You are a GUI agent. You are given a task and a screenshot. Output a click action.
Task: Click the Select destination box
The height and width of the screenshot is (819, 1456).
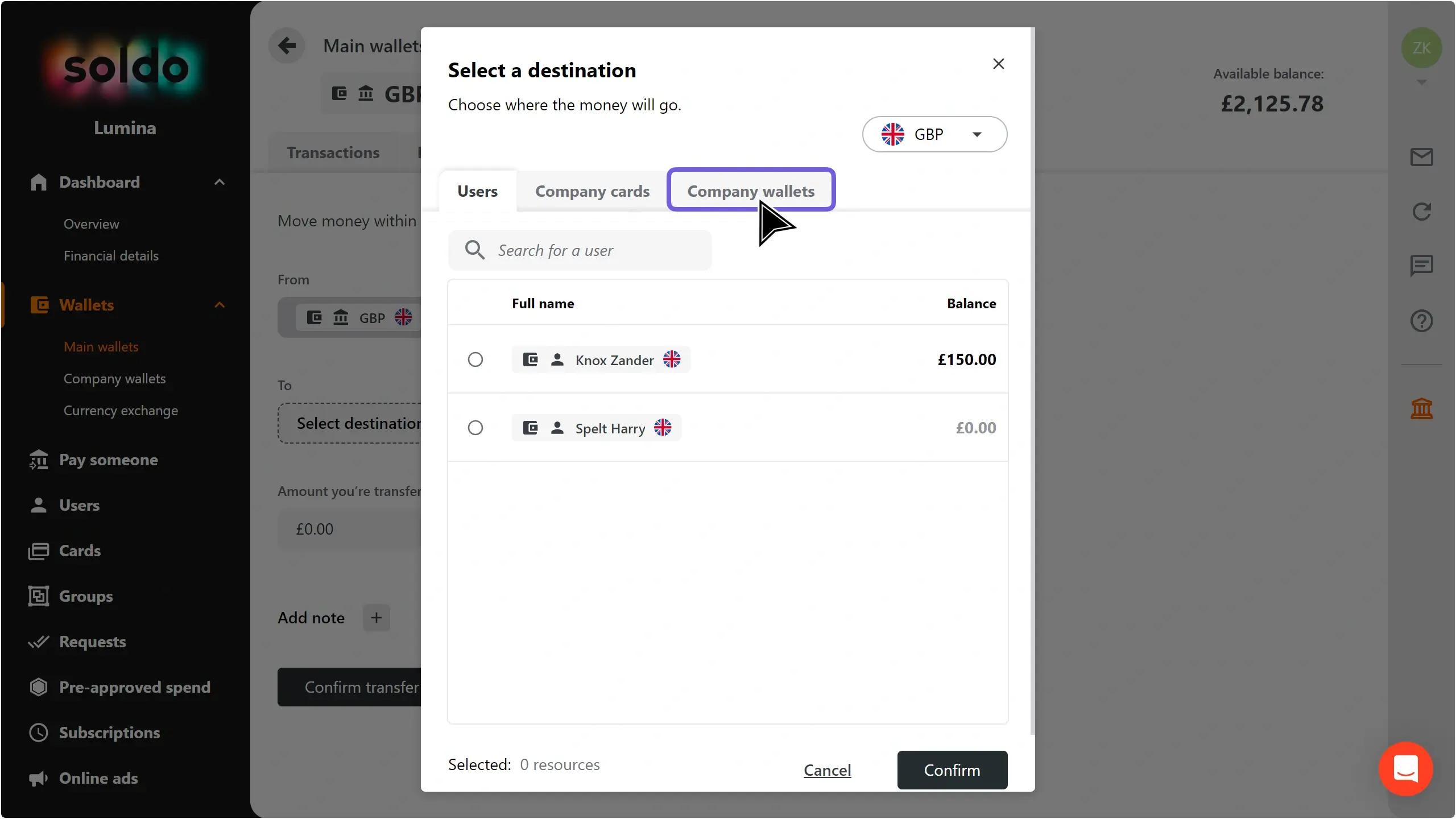click(x=349, y=423)
